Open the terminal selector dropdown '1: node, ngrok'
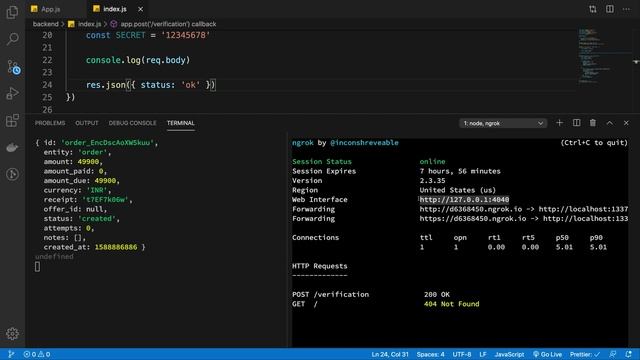The width and height of the screenshot is (640, 360). click(502, 123)
